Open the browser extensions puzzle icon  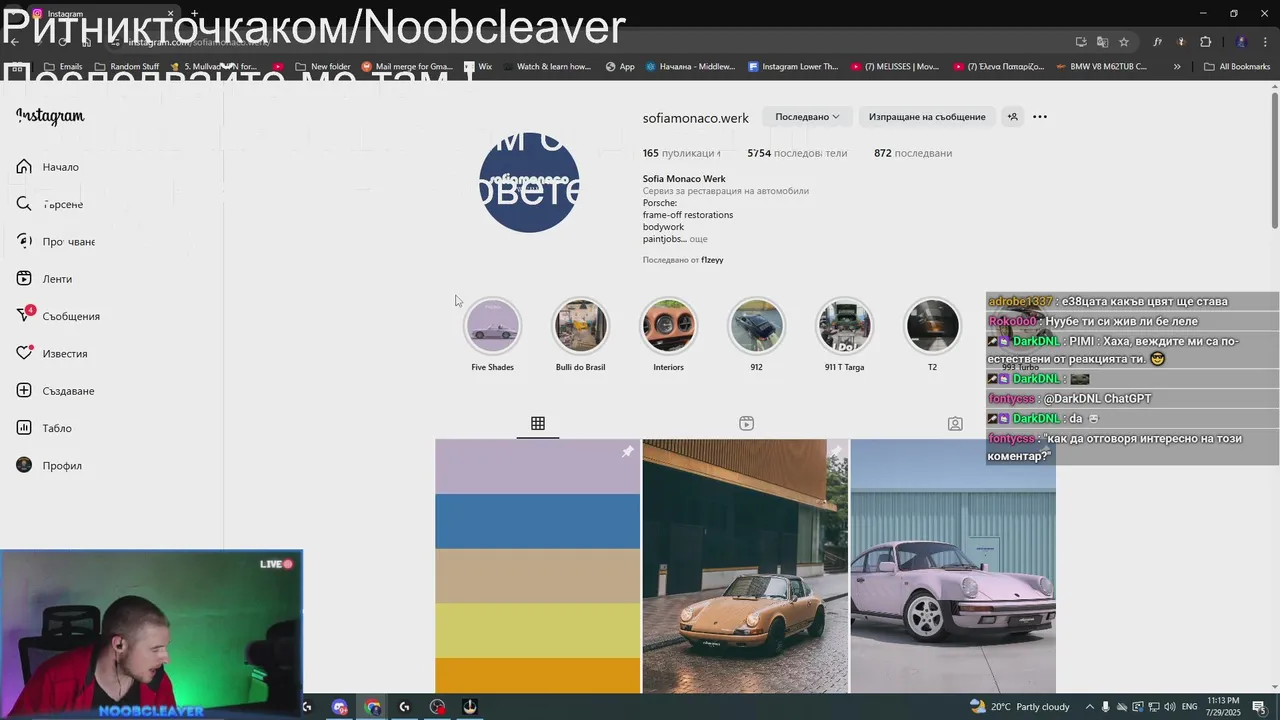(x=1205, y=42)
